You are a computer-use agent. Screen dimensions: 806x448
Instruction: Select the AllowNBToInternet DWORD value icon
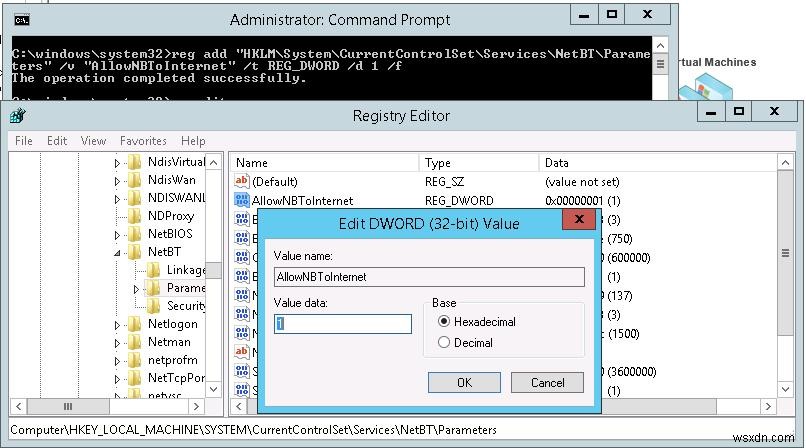click(242, 200)
